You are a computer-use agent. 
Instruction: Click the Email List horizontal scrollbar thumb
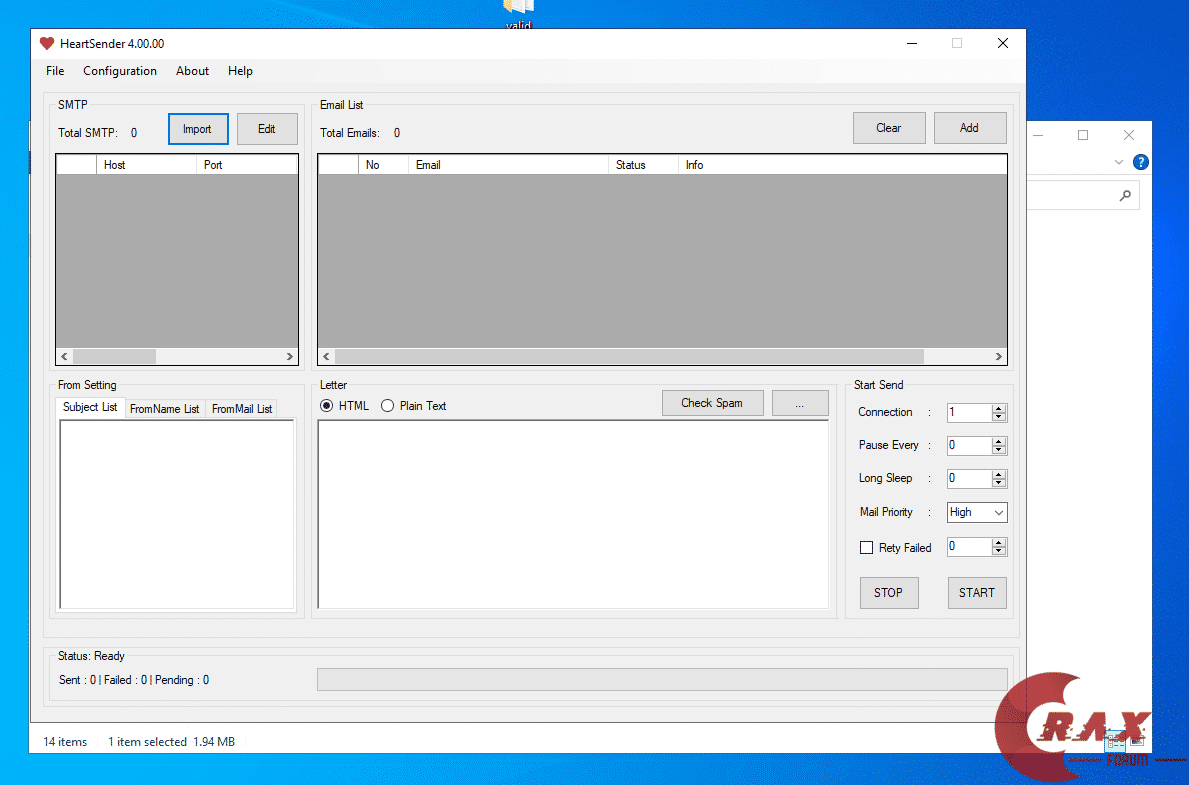pos(629,356)
